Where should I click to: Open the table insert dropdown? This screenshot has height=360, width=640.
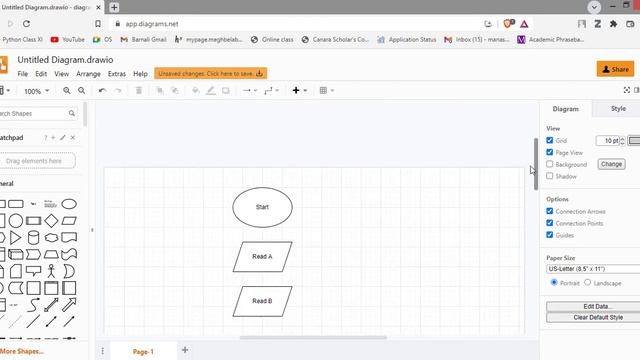tap(327, 91)
